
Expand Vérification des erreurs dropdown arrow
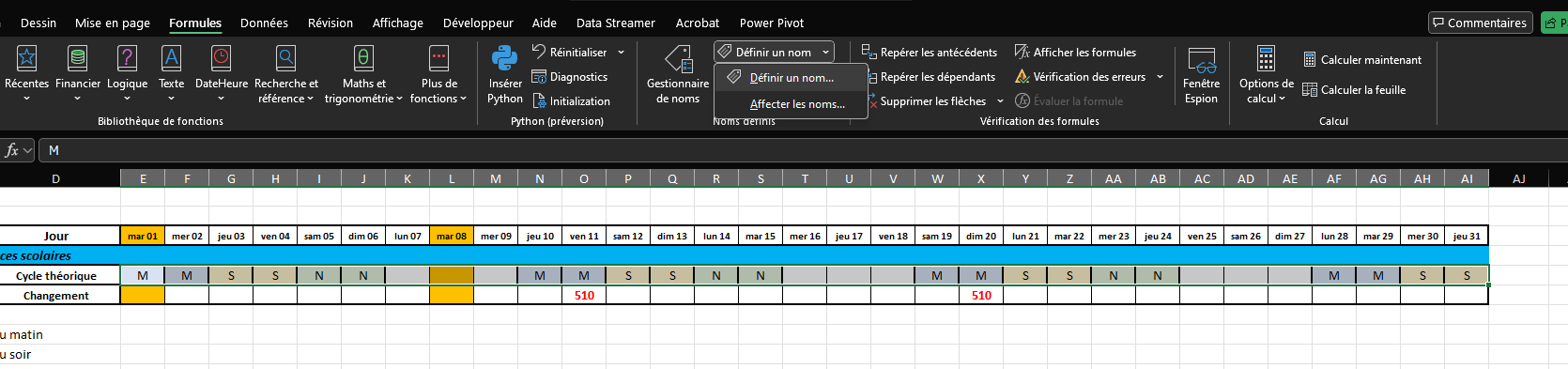click(x=1160, y=77)
